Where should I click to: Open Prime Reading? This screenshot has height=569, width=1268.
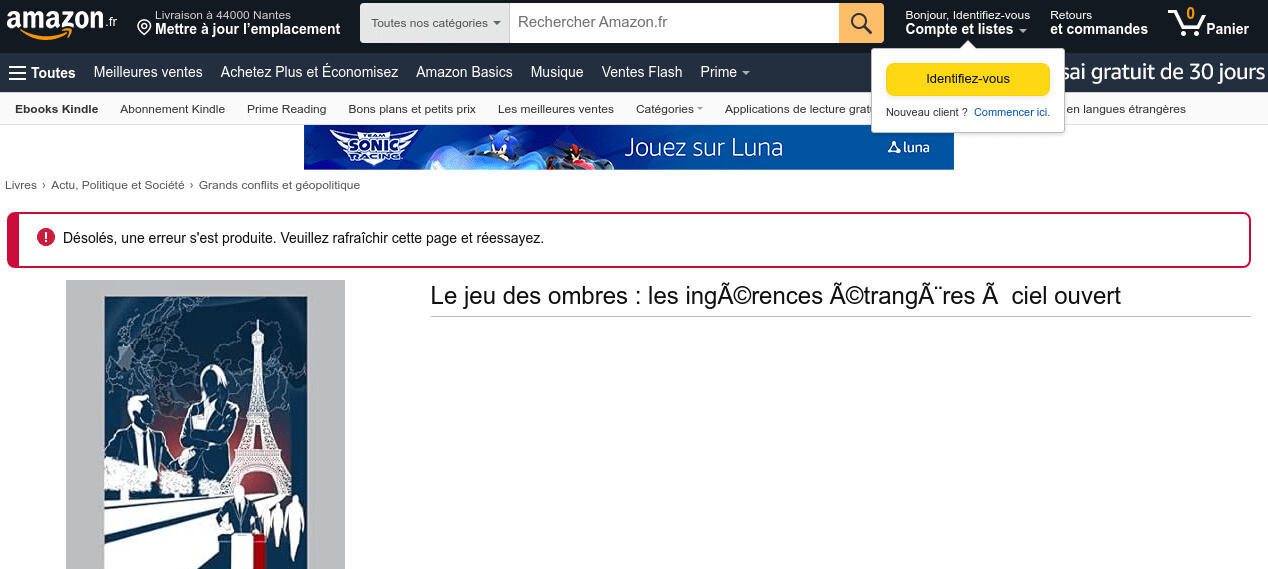pos(286,109)
